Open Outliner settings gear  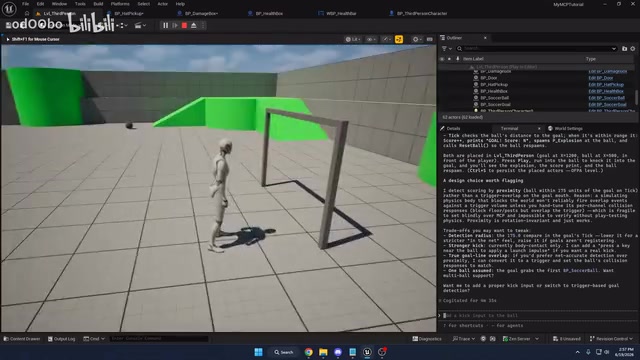[x=633, y=49]
